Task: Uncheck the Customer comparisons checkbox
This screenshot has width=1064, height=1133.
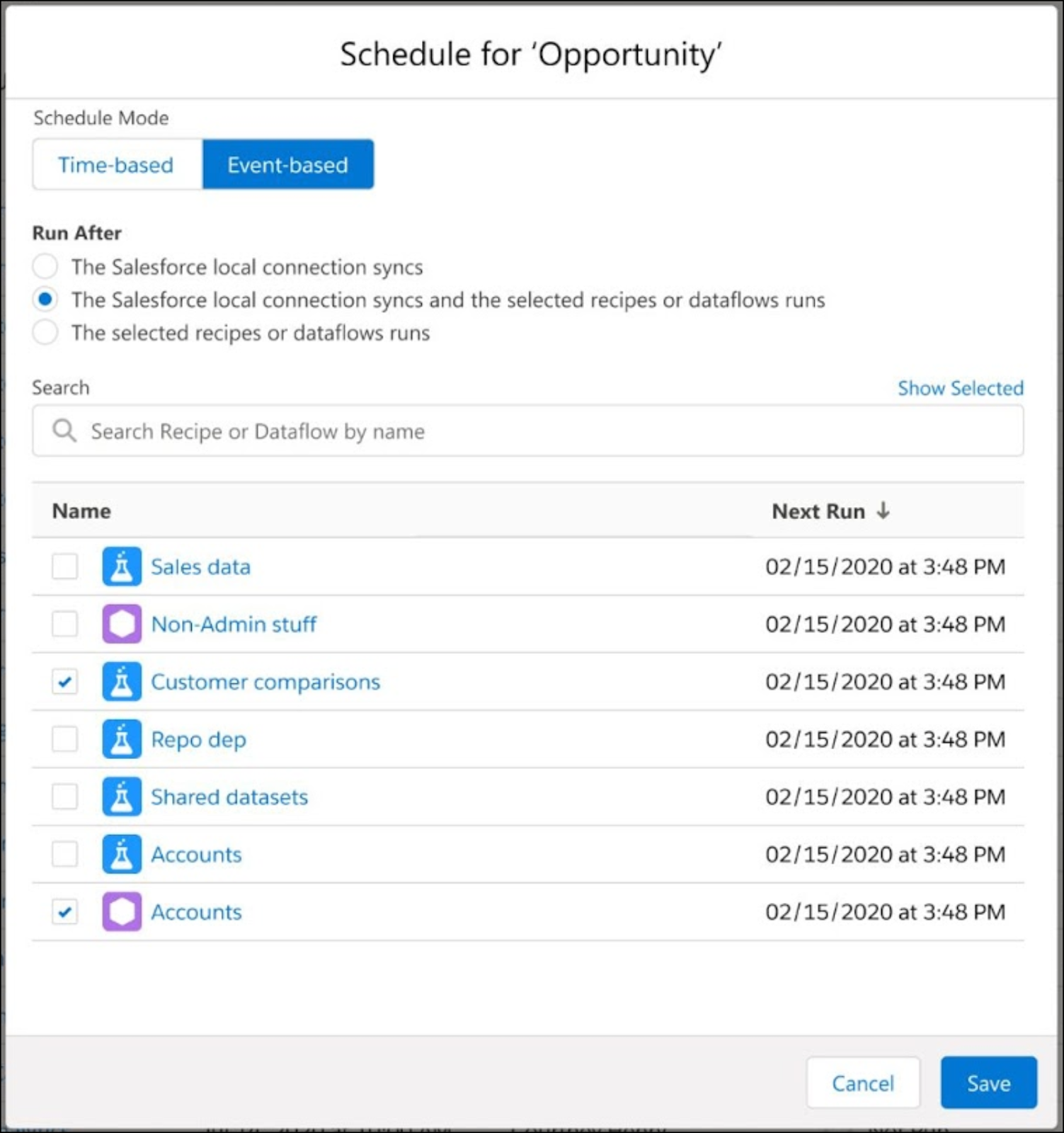Action: click(64, 682)
